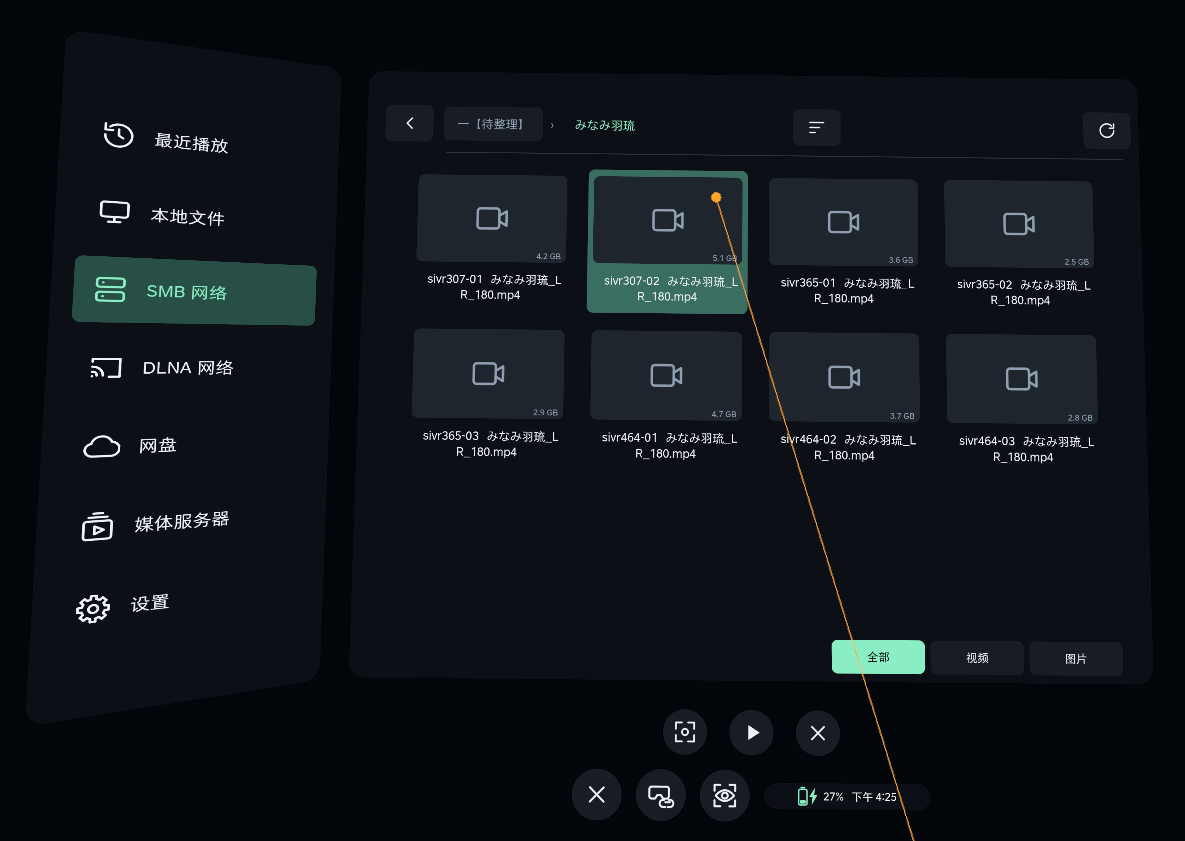Click the X button beside the screen-mirroring icon
The image size is (1185, 841).
596,795
